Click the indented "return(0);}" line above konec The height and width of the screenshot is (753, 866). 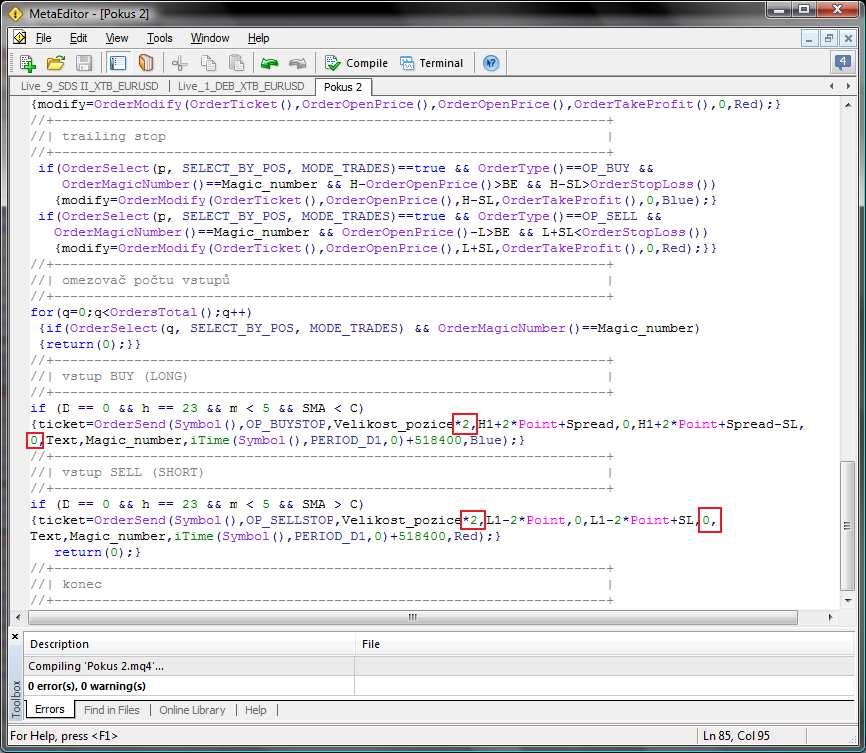[x=97, y=552]
